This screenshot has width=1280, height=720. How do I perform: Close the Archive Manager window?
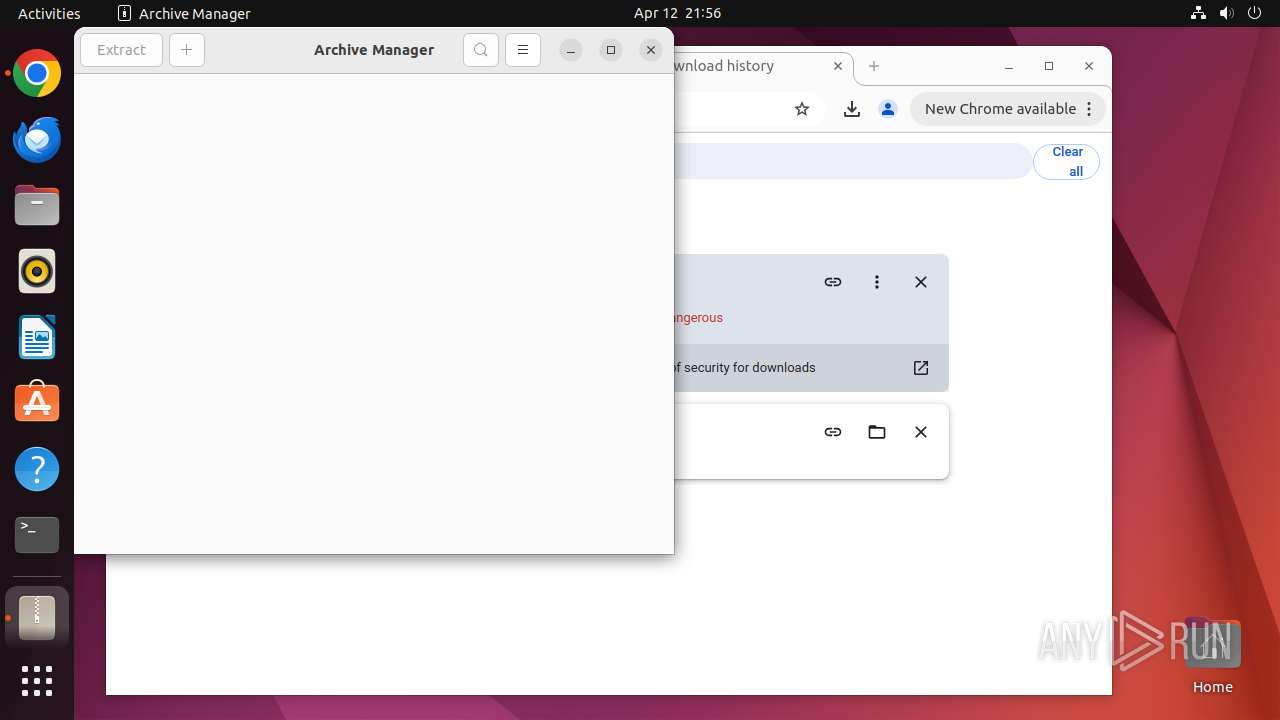point(651,50)
